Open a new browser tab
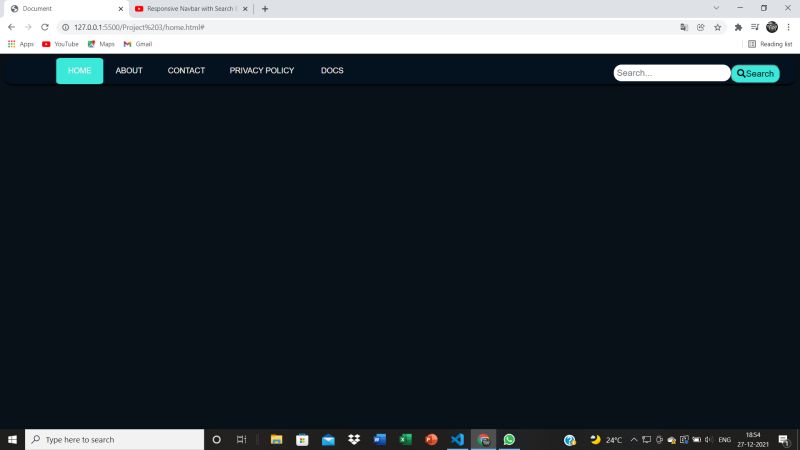800x450 pixels. pos(265,9)
